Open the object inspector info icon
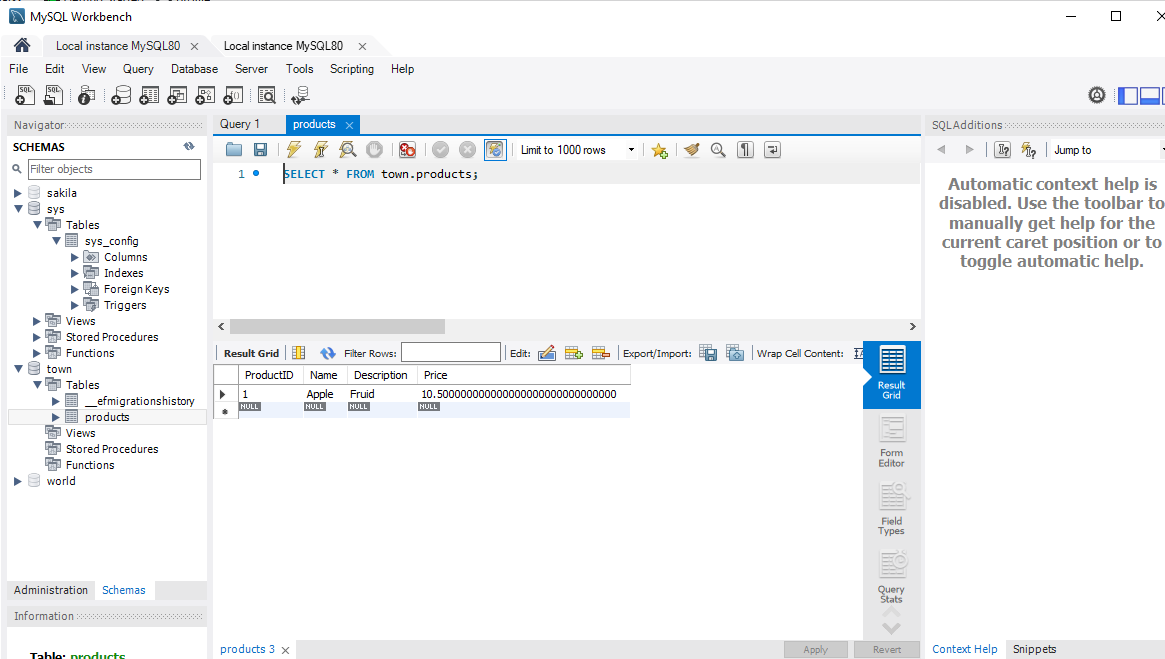Viewport: 1165px width, 659px height. pos(86,95)
